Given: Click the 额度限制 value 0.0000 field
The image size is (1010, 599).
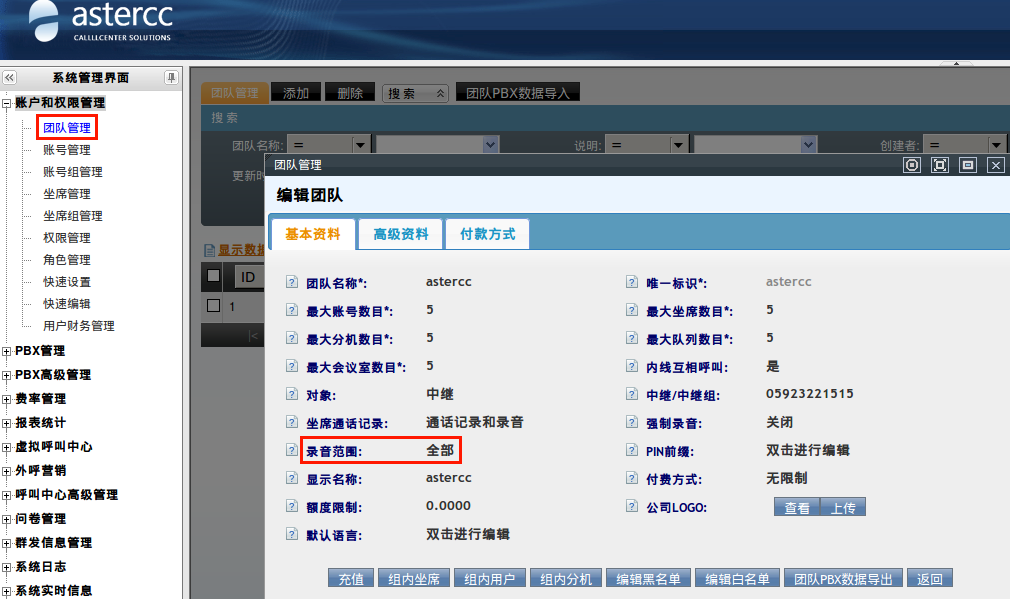Looking at the screenshot, I should click(x=448, y=506).
